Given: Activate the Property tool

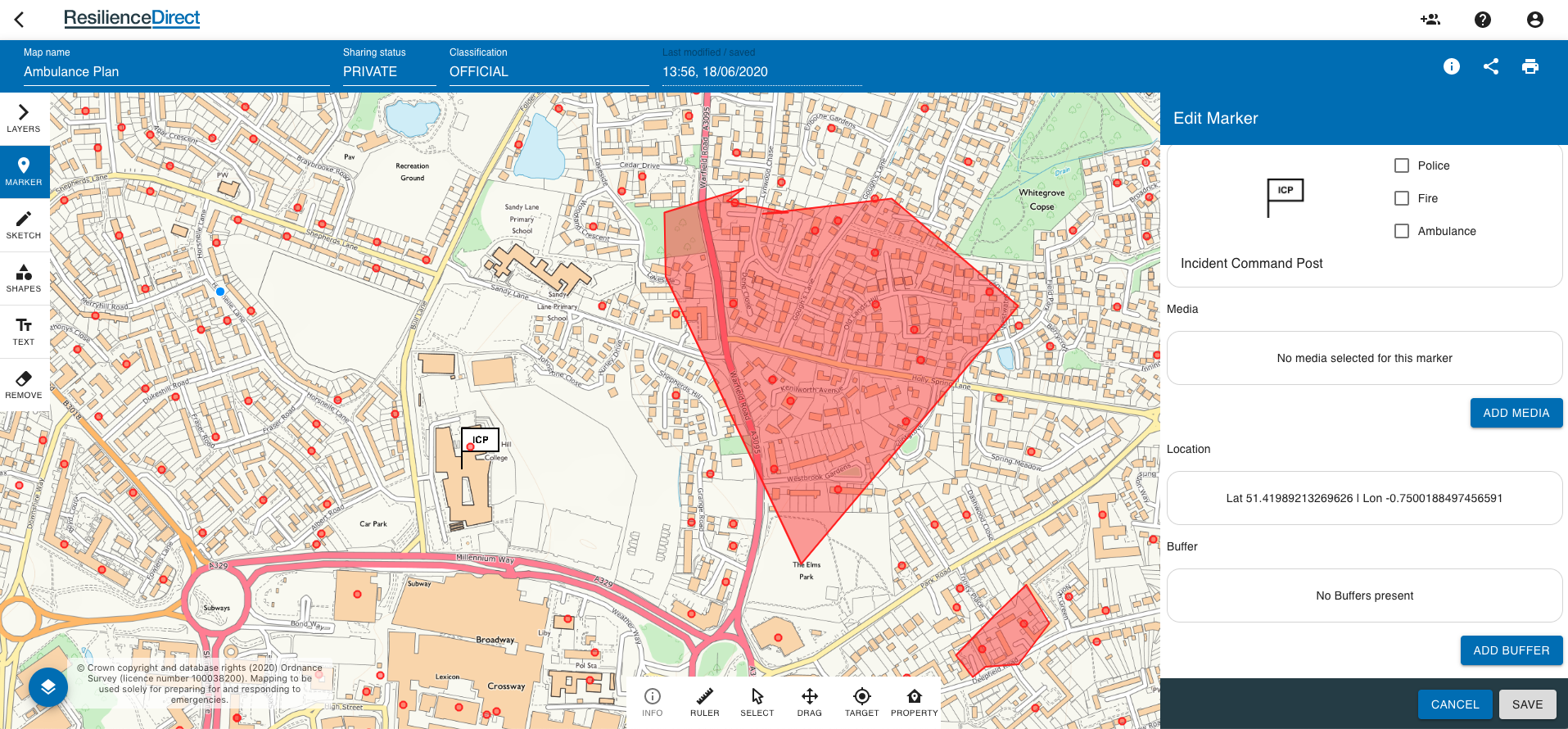Looking at the screenshot, I should [x=915, y=702].
